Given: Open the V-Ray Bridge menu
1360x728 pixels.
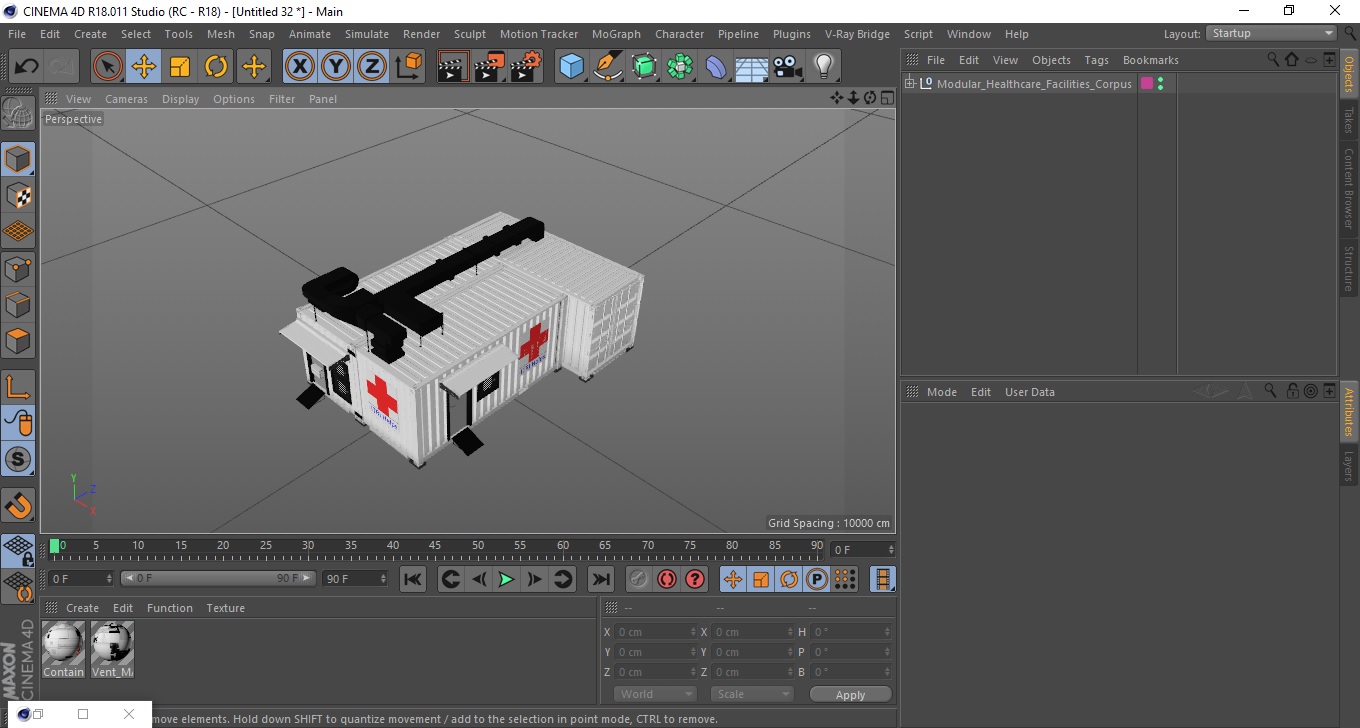Looking at the screenshot, I should (857, 34).
